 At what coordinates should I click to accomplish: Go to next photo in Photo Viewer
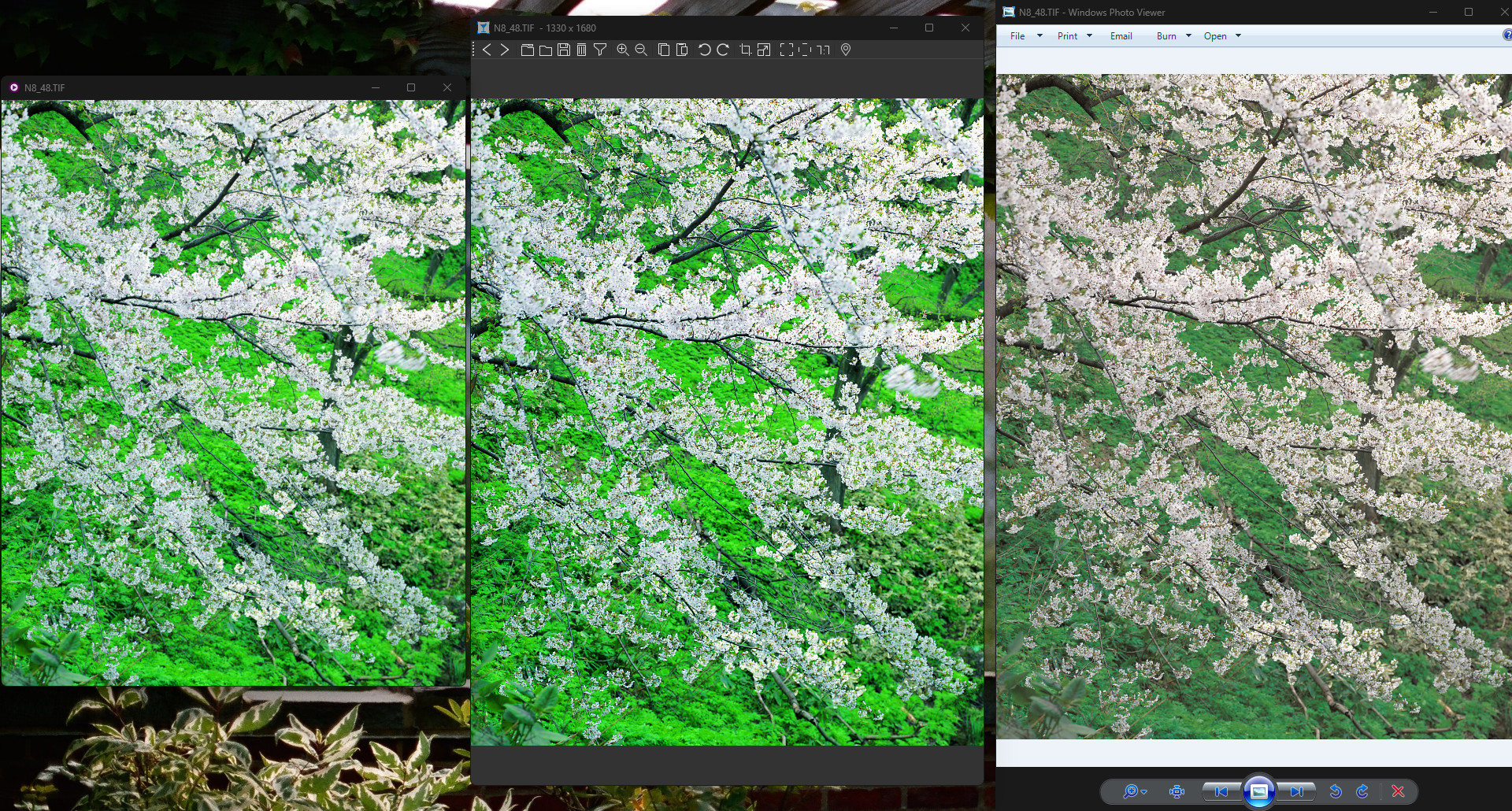click(x=1296, y=791)
